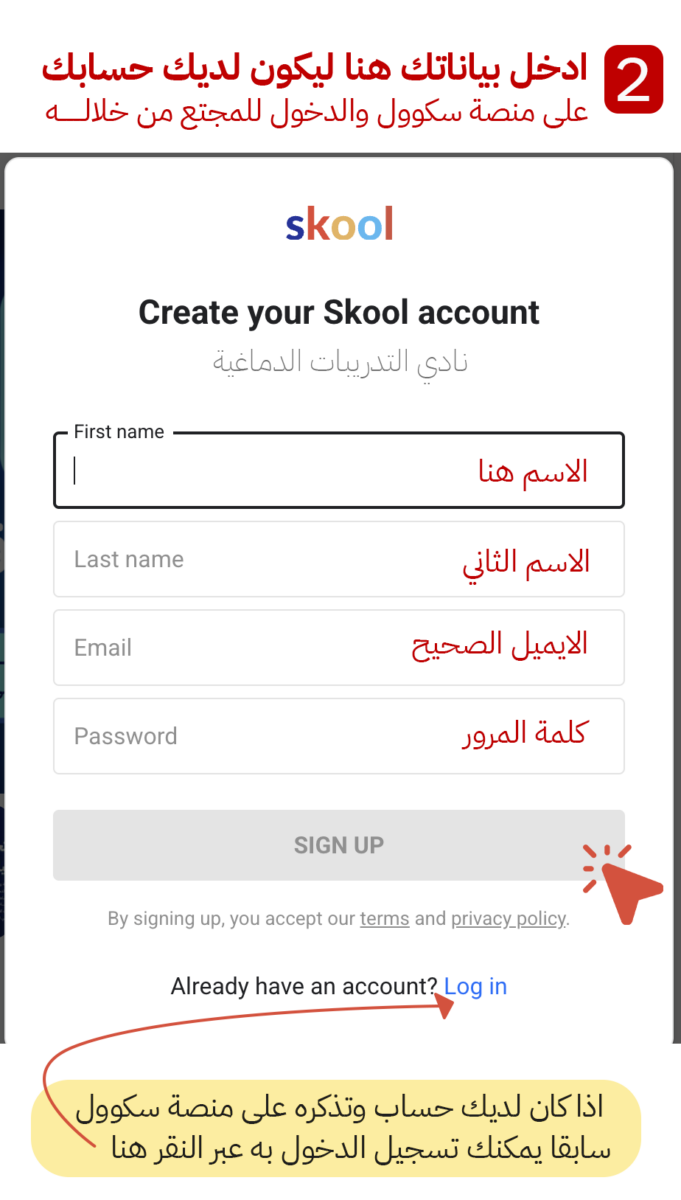The image size is (681, 1200).
Task: Click the 'Create your Skool account' heading
Action: (339, 312)
